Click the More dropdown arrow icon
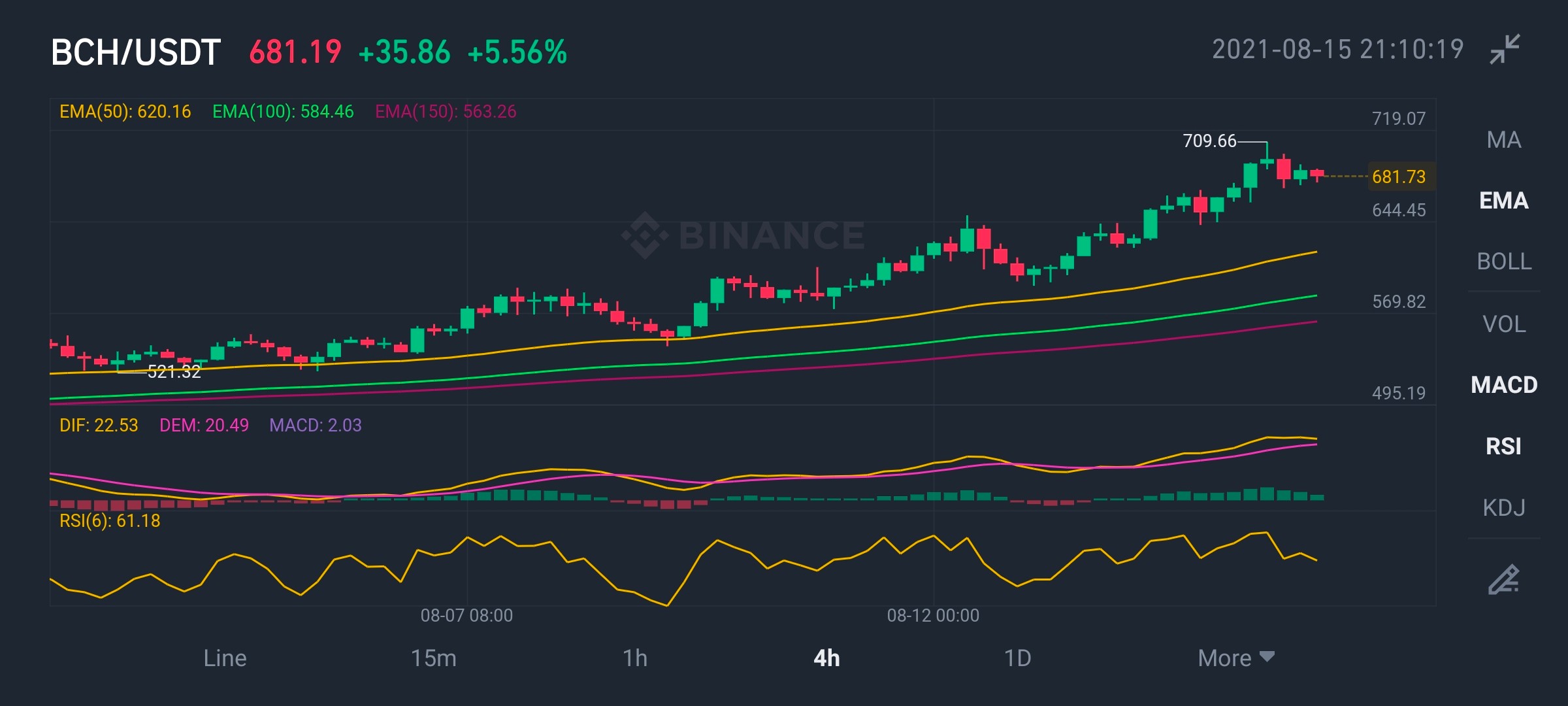The width and height of the screenshot is (1568, 706). (1267, 657)
